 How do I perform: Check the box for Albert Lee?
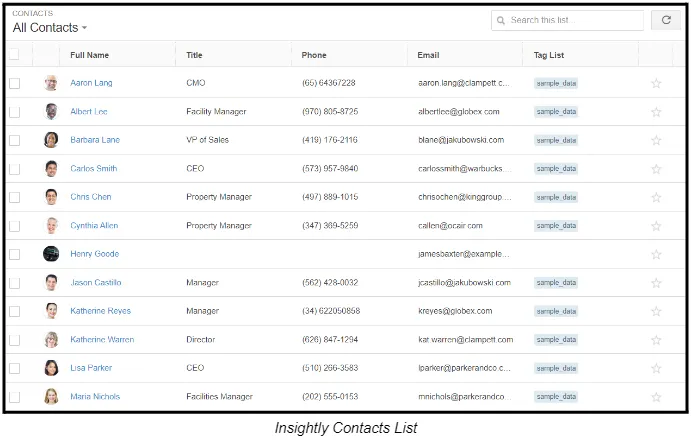click(x=15, y=112)
